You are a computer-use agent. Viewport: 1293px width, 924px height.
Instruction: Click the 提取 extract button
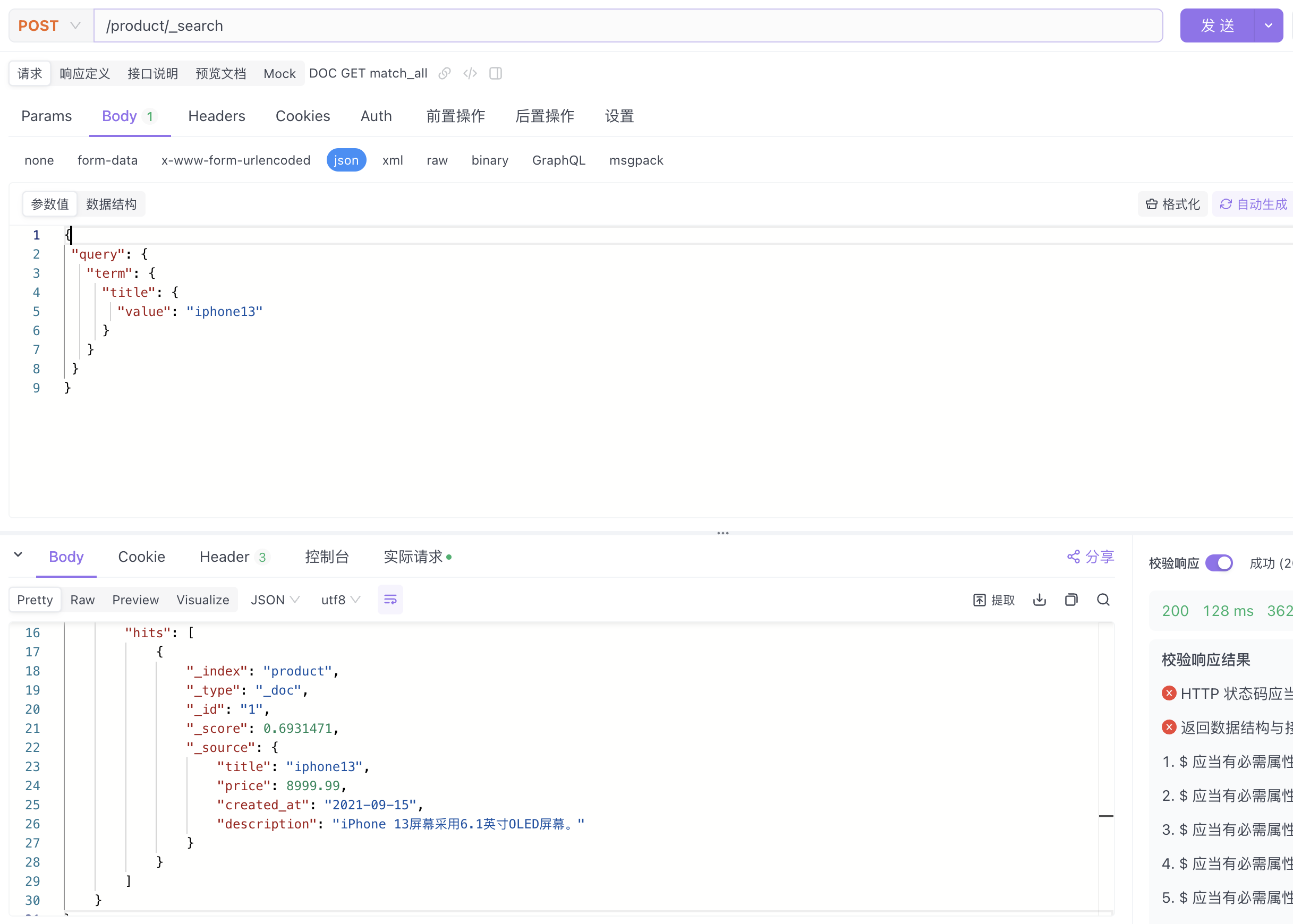[x=994, y=600]
